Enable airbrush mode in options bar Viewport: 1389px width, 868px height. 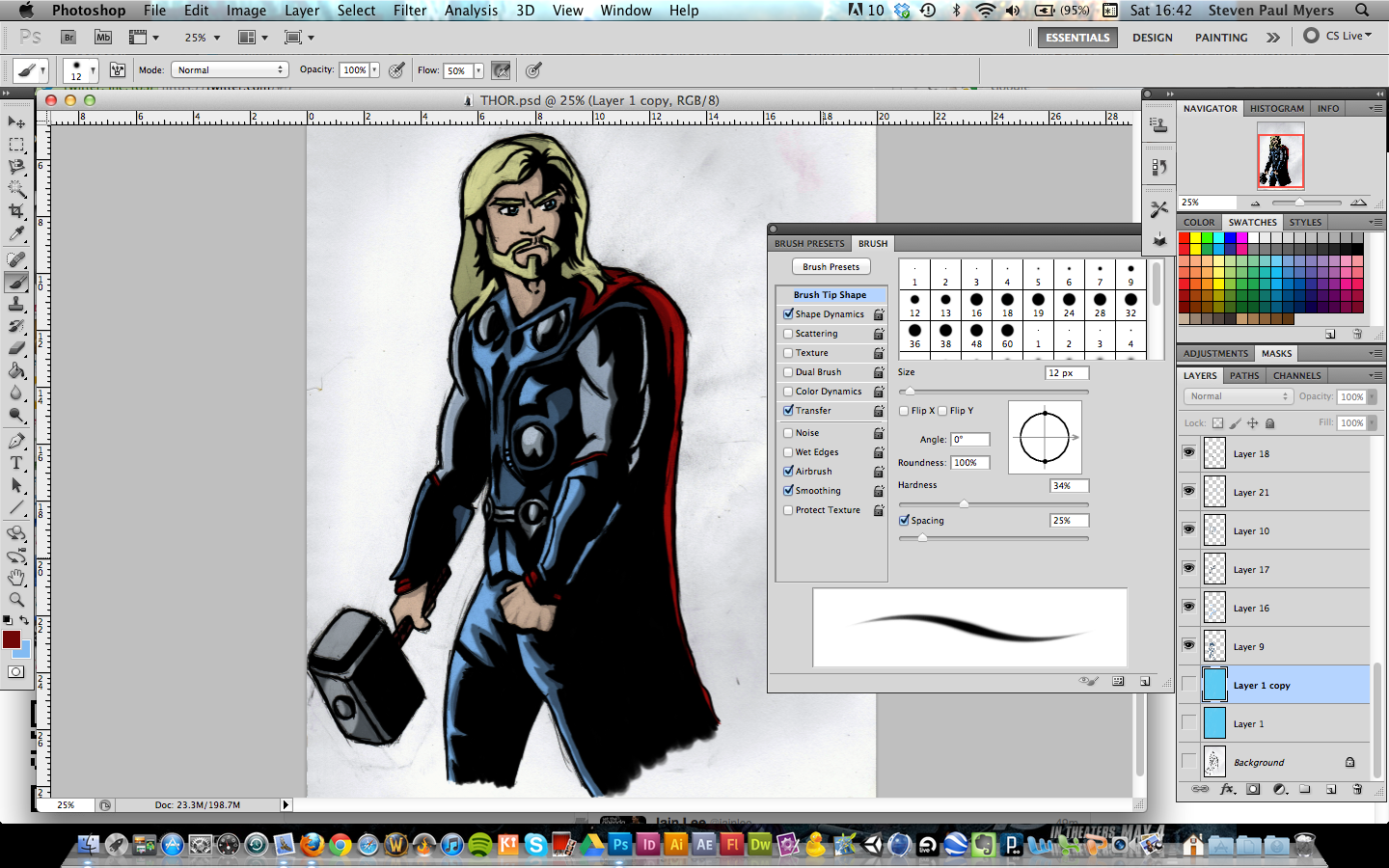click(501, 70)
